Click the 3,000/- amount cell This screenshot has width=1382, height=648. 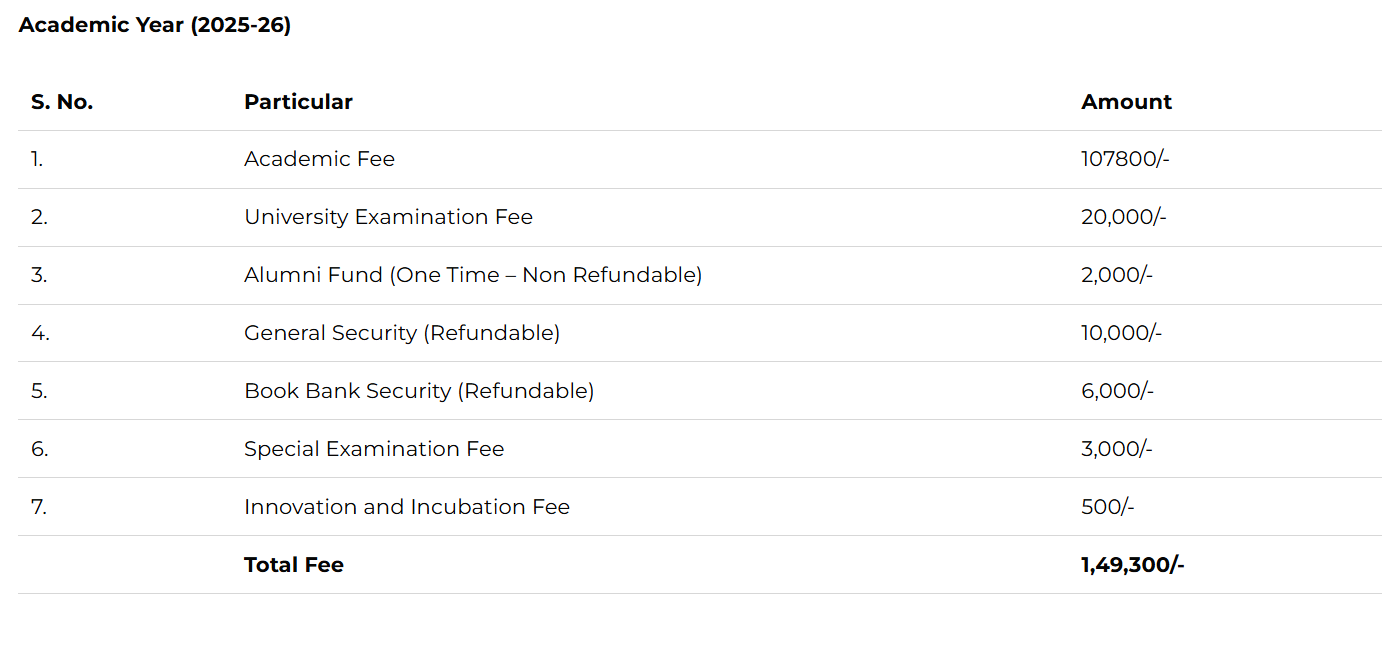coord(1117,449)
